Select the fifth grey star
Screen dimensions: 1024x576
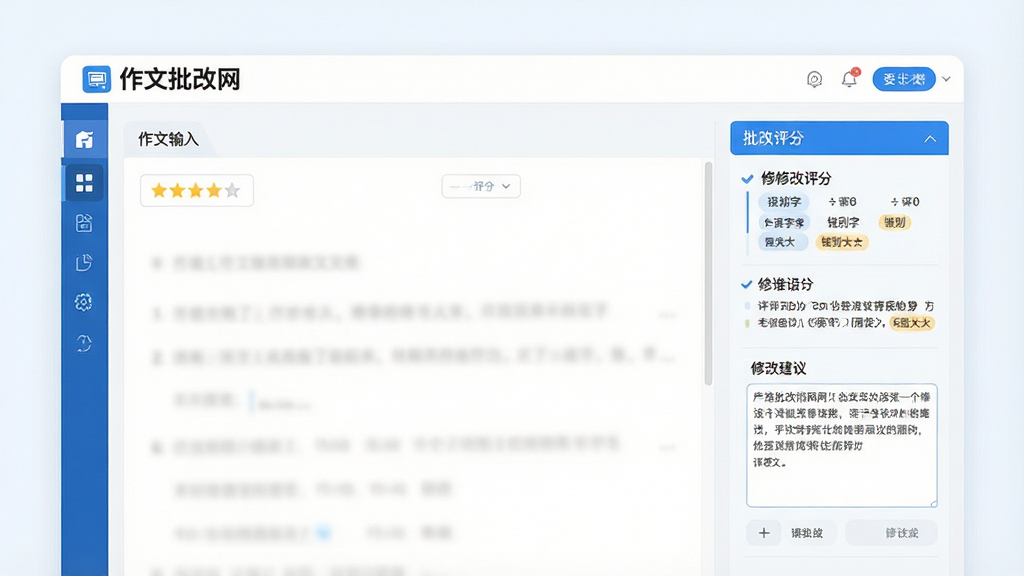pos(232,191)
